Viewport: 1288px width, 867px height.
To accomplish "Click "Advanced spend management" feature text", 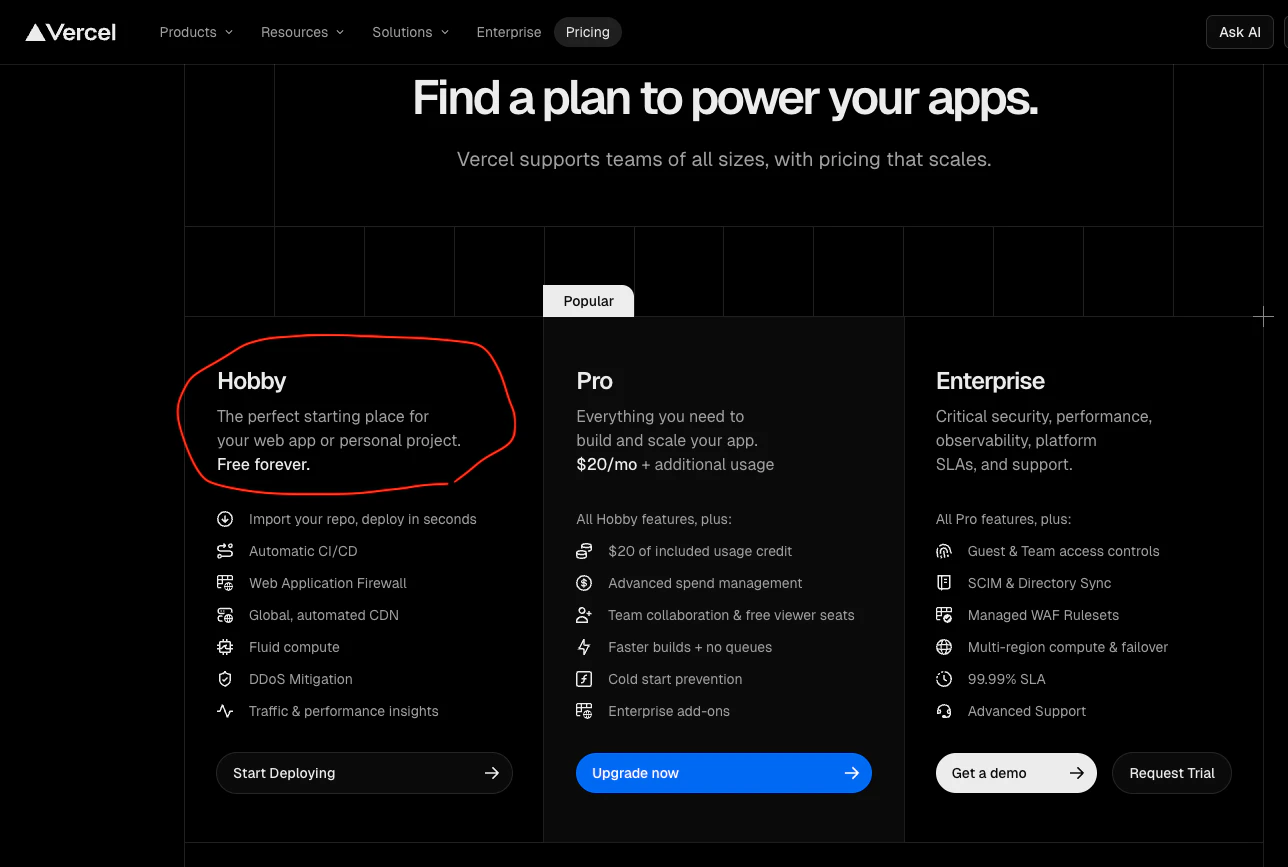I will [705, 583].
